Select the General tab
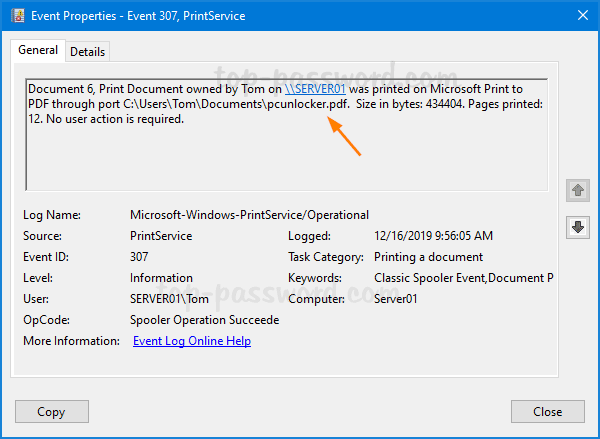Image resolution: width=600 pixels, height=439 pixels. [38, 50]
